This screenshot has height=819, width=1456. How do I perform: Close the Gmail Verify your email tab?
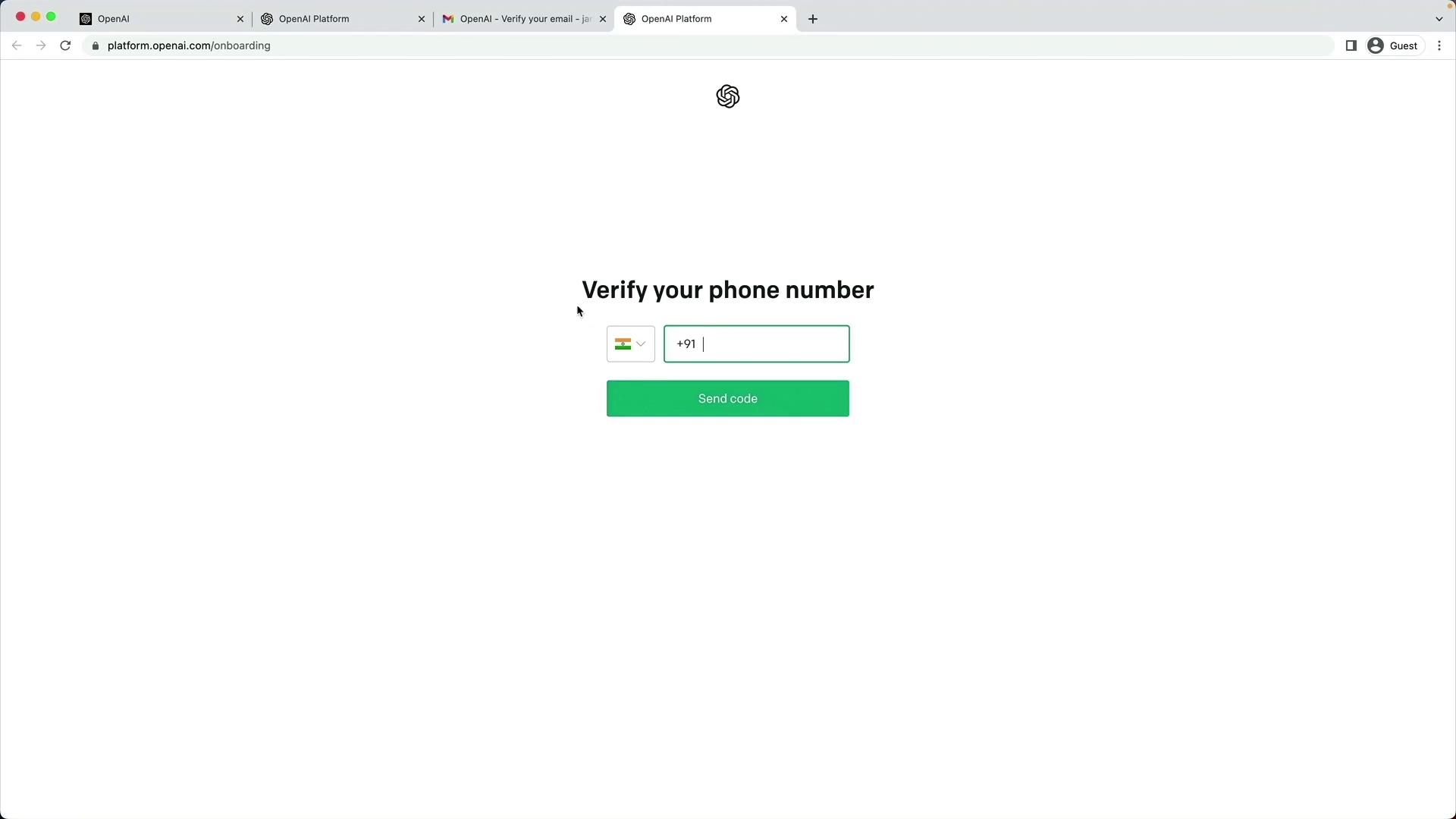pyautogui.click(x=603, y=19)
